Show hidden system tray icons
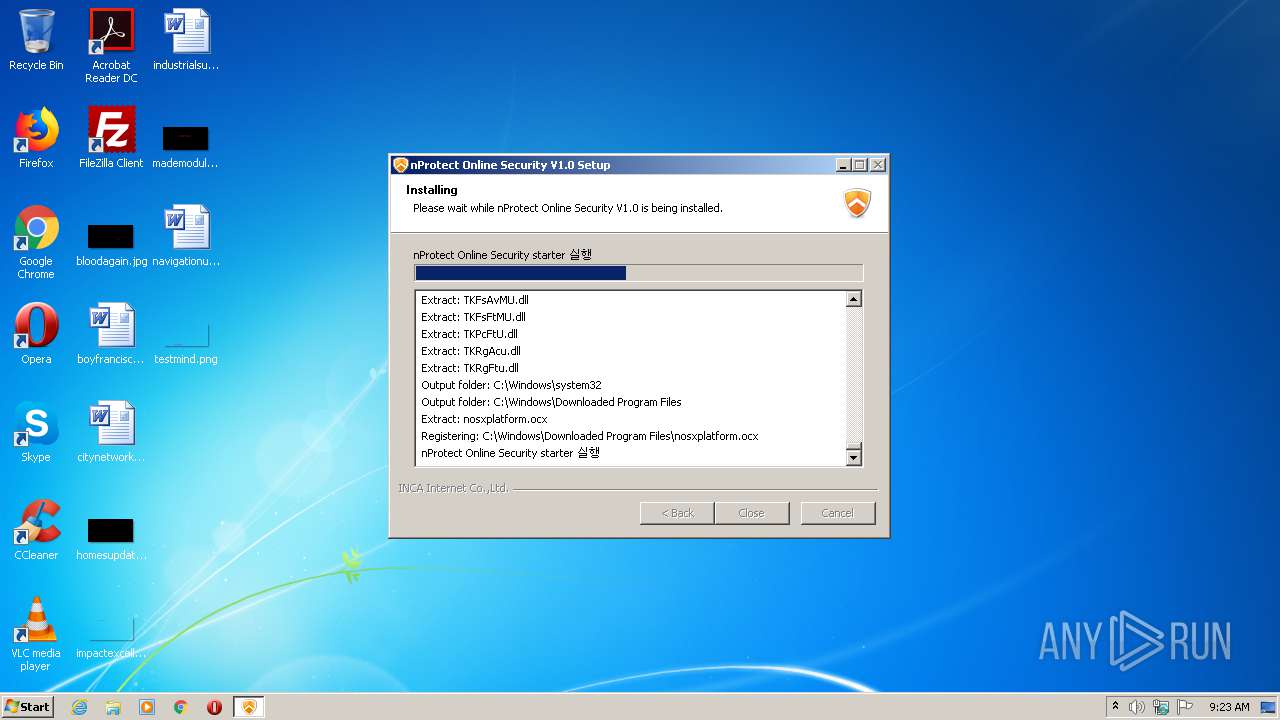Image resolution: width=1280 pixels, height=720 pixels. tap(1115, 707)
